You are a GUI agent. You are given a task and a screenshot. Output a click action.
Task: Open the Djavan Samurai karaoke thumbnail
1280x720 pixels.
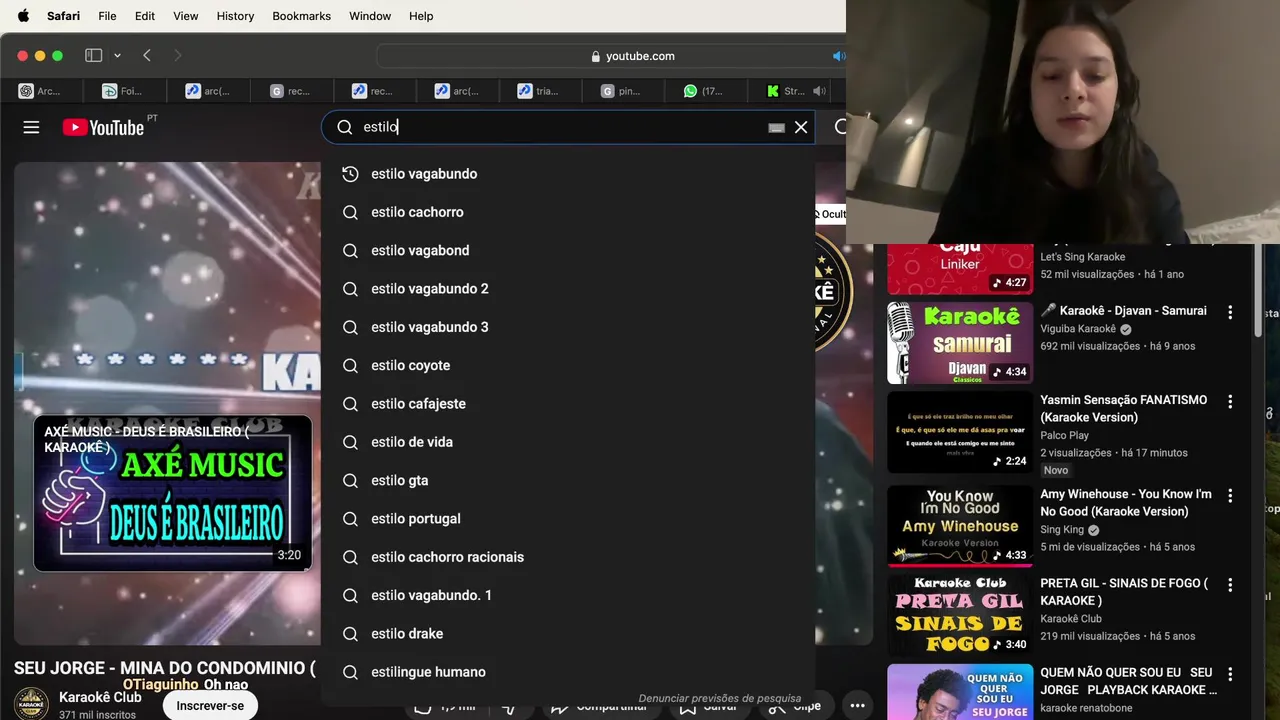coord(960,343)
